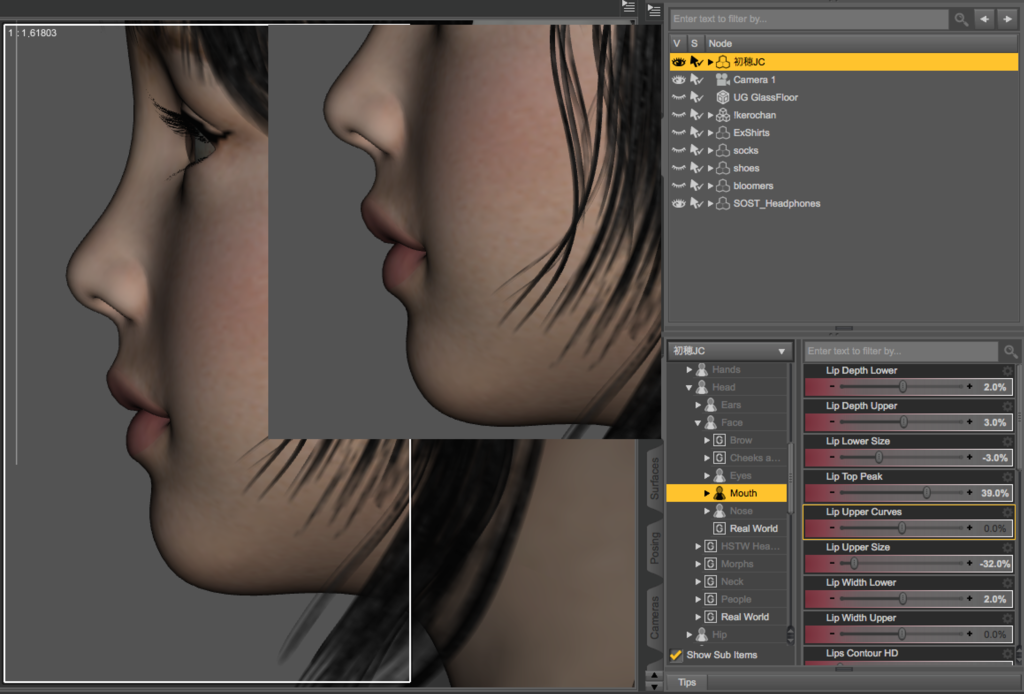Expand the Hands group

tap(688, 370)
